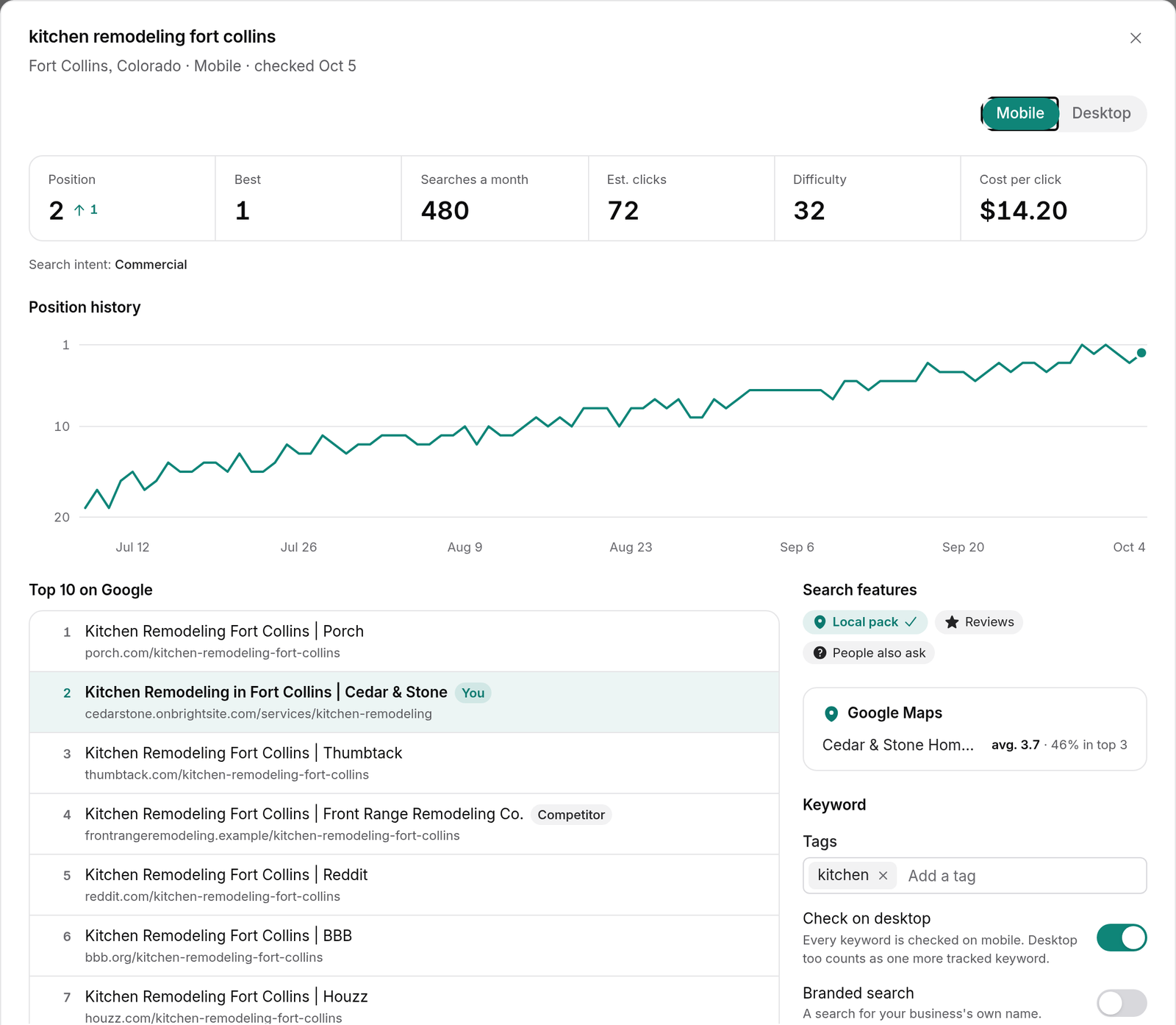
Task: Close the keyword detail dialog
Action: coord(1136,38)
